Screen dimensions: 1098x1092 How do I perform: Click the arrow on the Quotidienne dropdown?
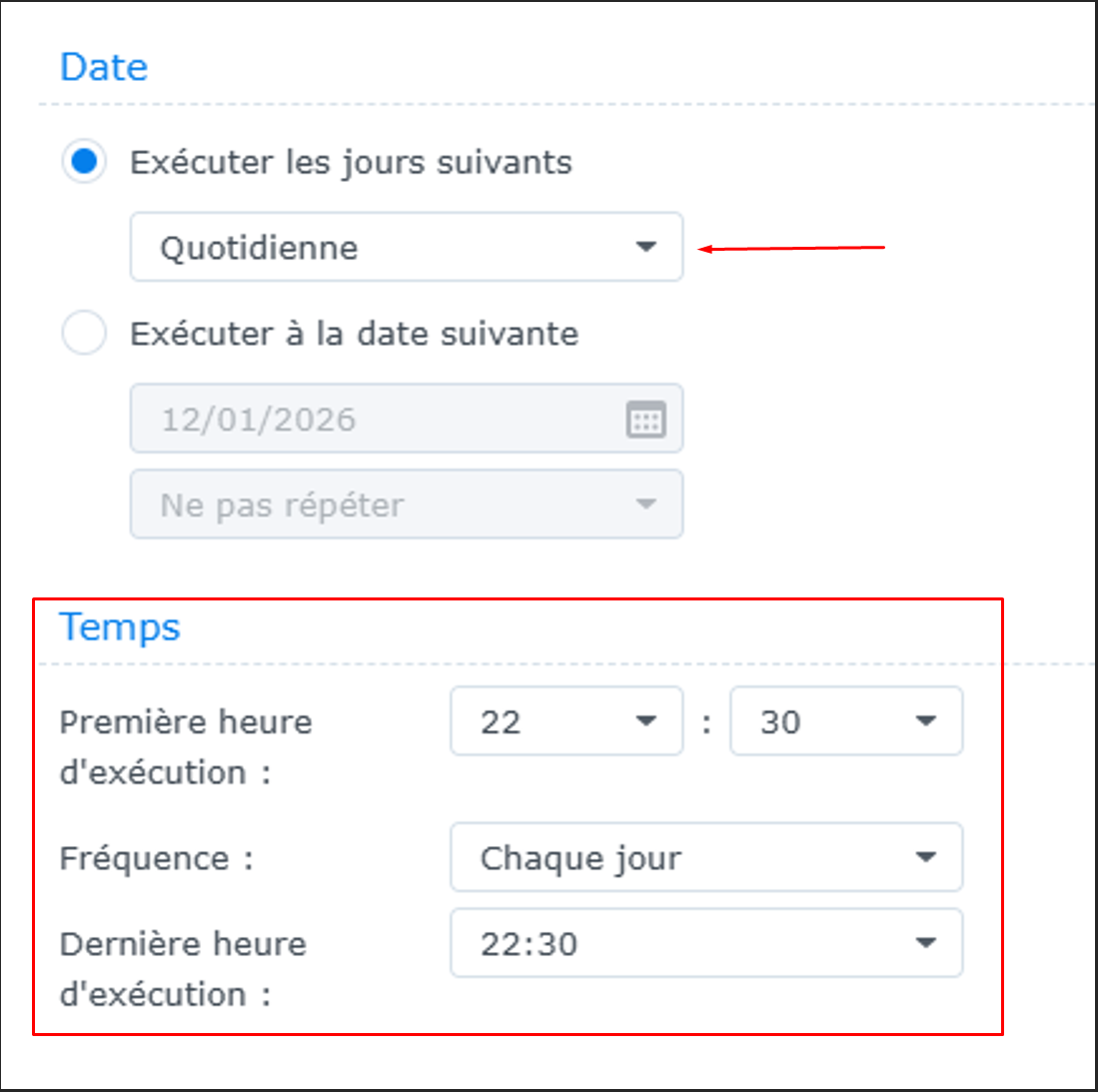pos(647,247)
